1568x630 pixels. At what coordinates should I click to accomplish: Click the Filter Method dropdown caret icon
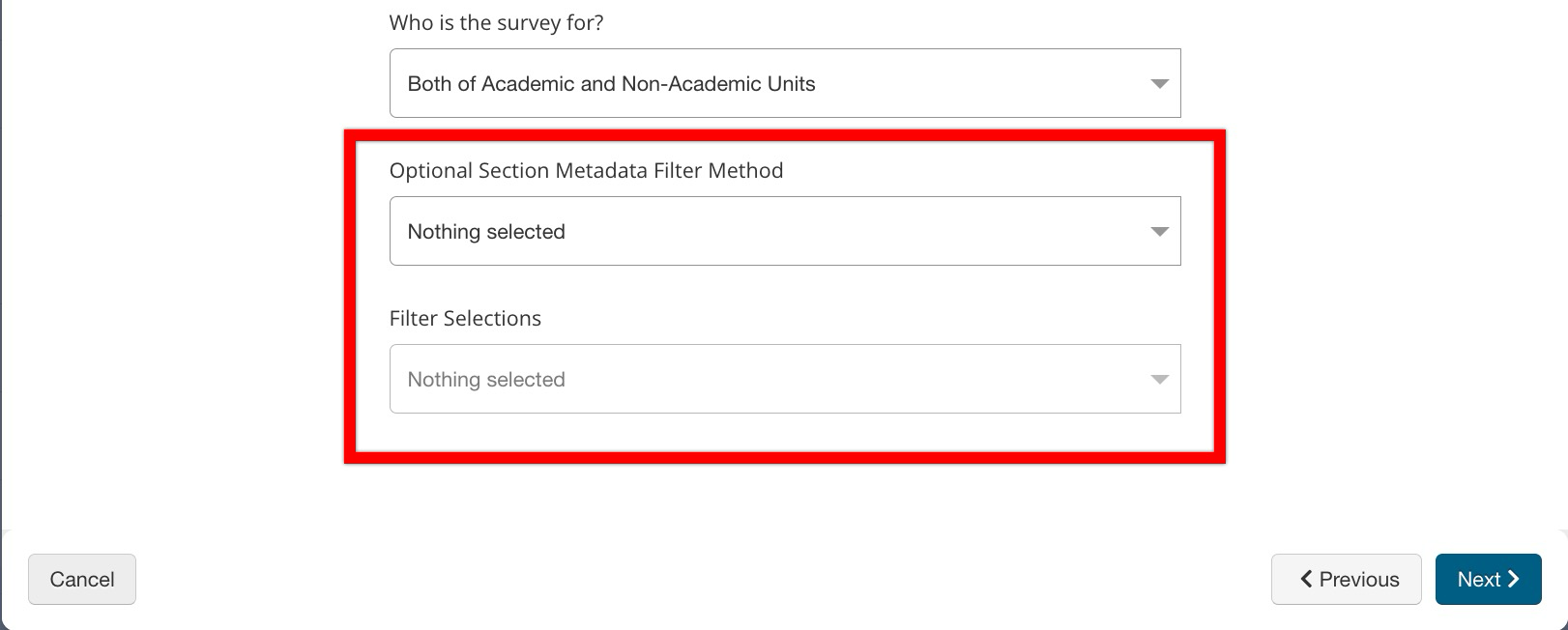(1159, 232)
